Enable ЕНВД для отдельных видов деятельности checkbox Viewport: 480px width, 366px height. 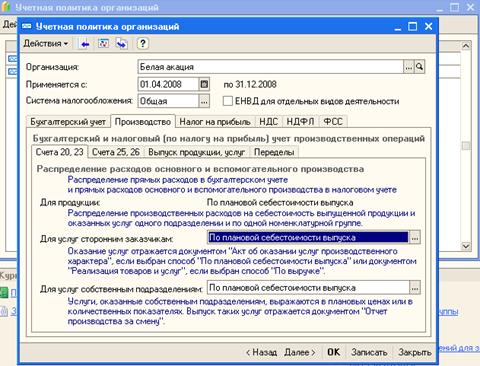tap(228, 101)
